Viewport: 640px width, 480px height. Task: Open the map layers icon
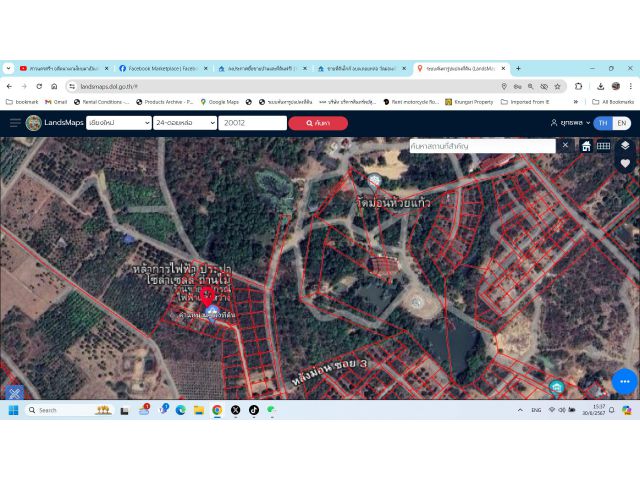625,145
